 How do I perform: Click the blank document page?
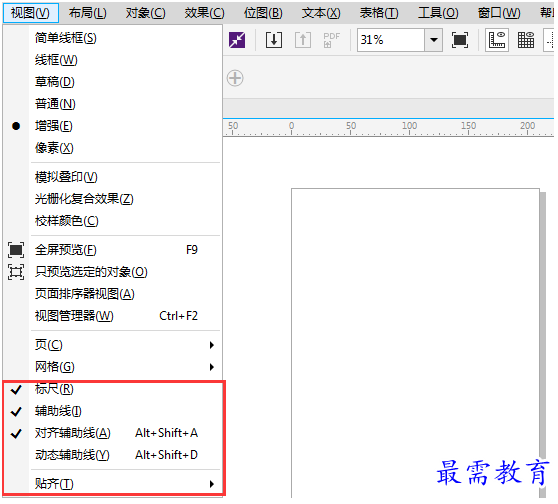[415, 343]
